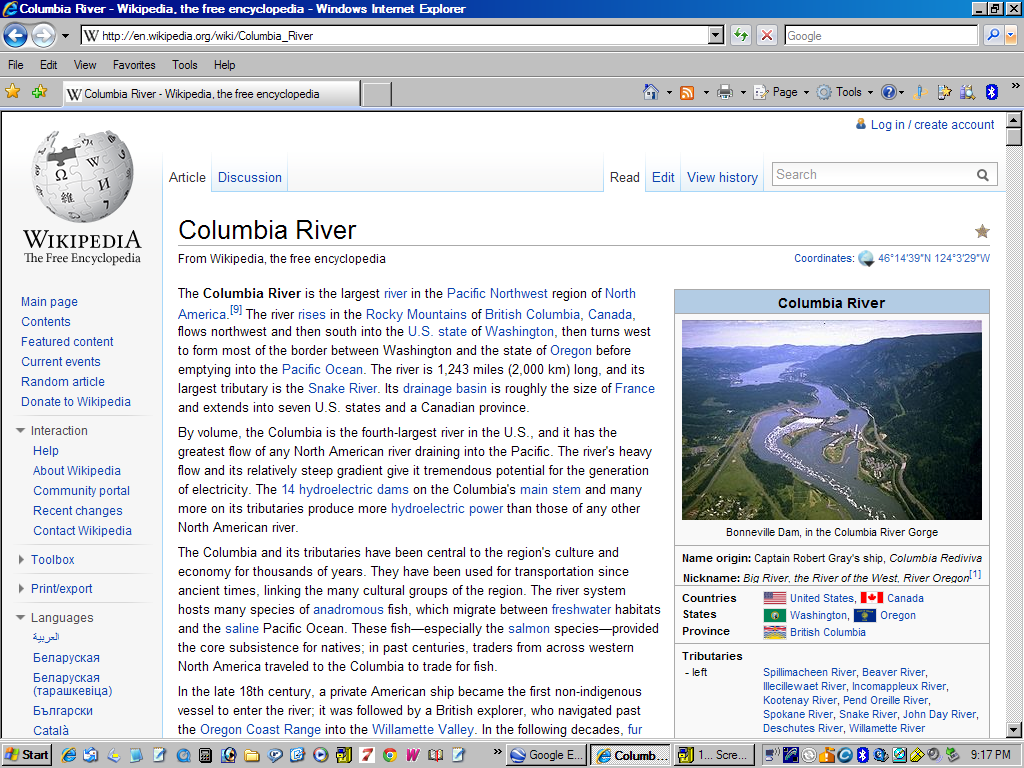
Task: Select the View history tab
Action: 722,177
